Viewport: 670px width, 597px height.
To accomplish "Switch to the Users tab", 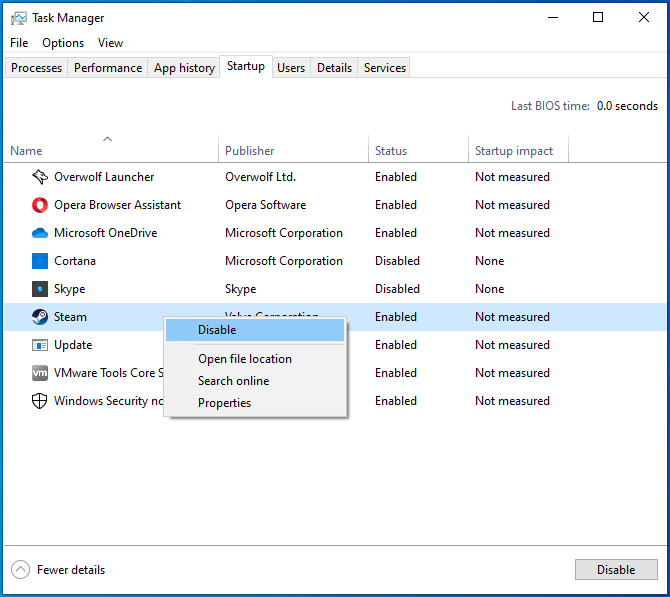I will click(291, 68).
